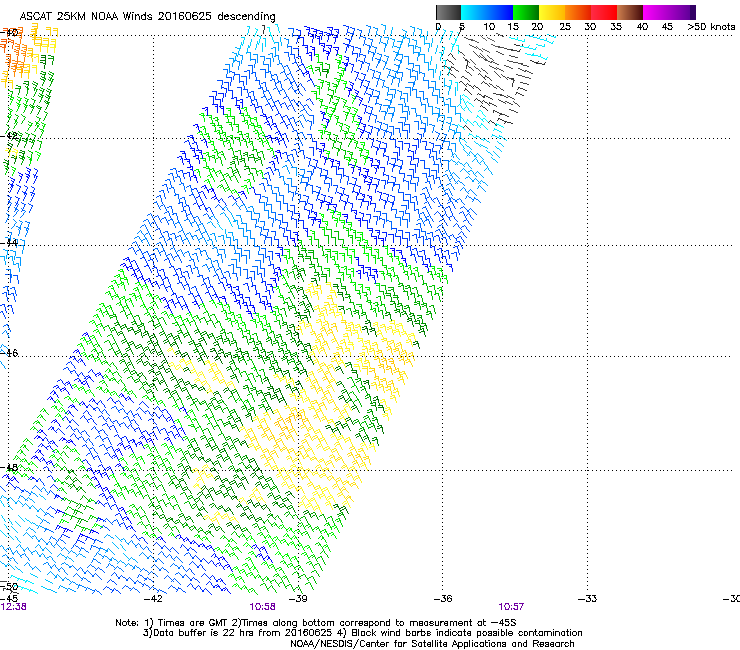Click the -42 longitude axis label
Image resolution: width=740 pixels, height=650 pixels.
tap(153, 599)
